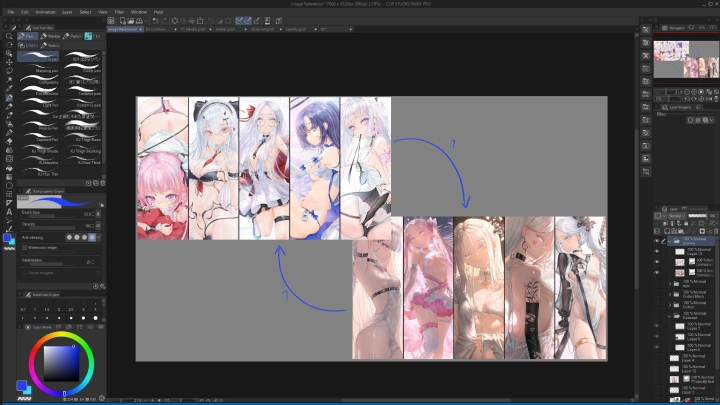This screenshot has width=720, height=405.
Task: Expand the Colour block layer folder
Action: click(x=669, y=294)
